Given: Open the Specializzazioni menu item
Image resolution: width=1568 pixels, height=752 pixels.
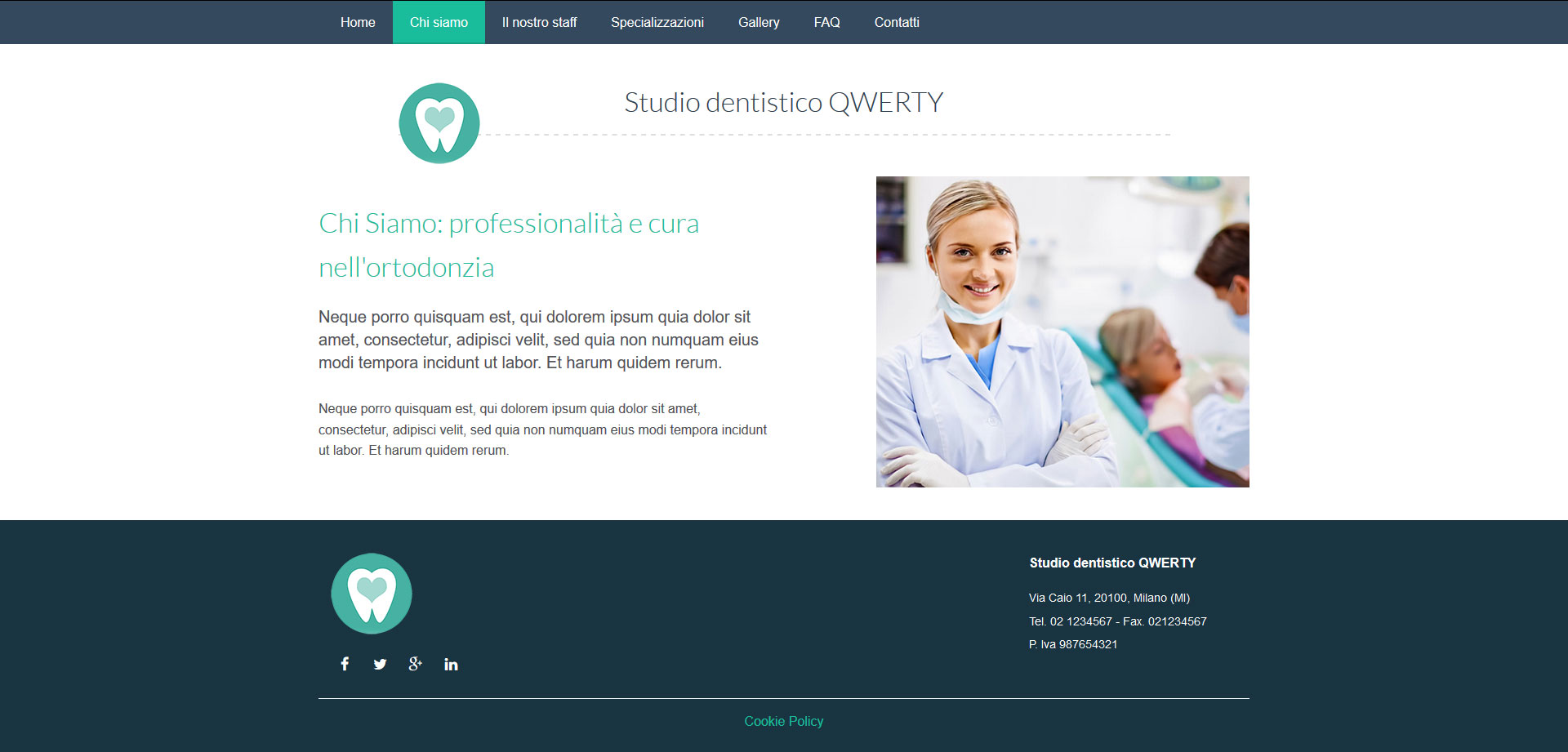Looking at the screenshot, I should coord(657,22).
